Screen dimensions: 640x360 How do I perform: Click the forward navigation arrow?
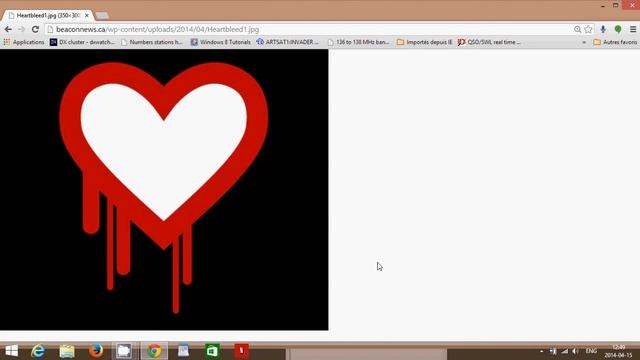(x=22, y=29)
